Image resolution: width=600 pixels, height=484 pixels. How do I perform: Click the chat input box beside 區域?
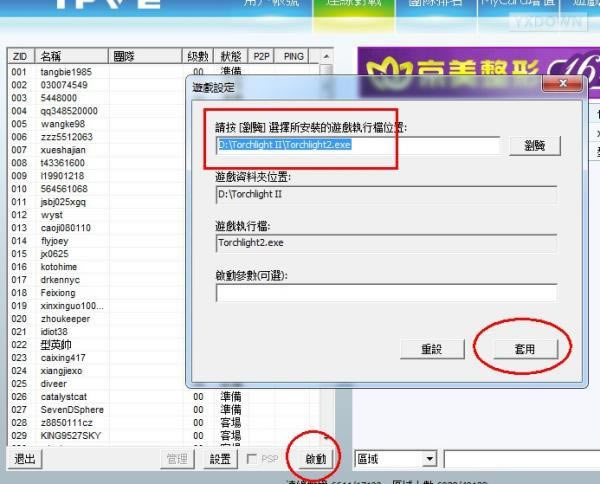tap(520, 459)
